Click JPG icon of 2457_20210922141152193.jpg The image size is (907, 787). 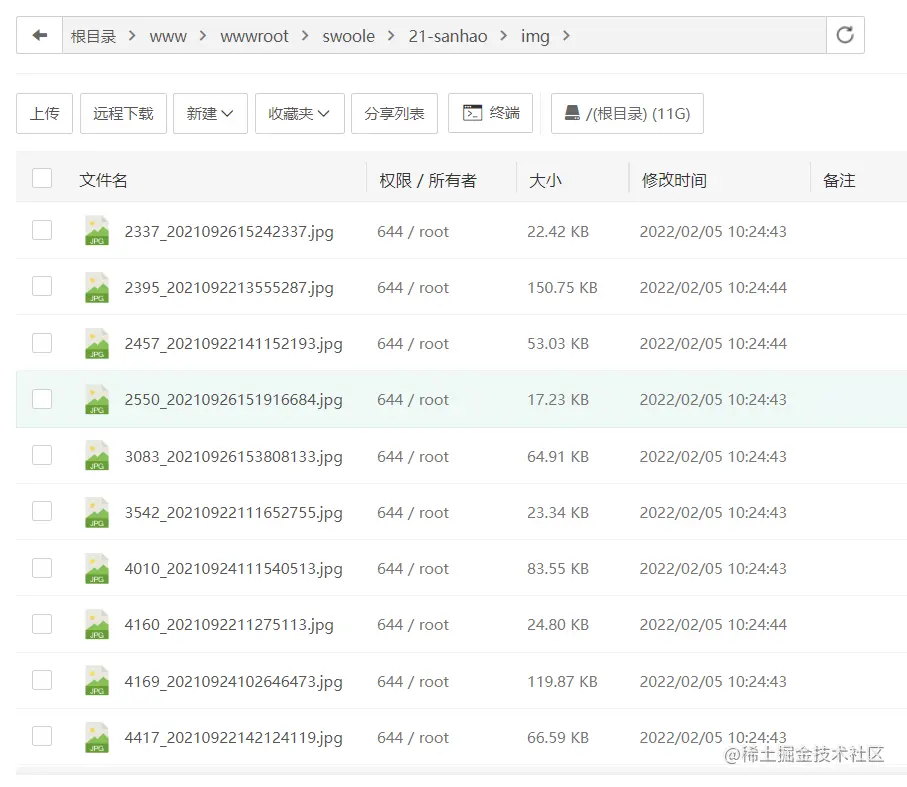97,343
